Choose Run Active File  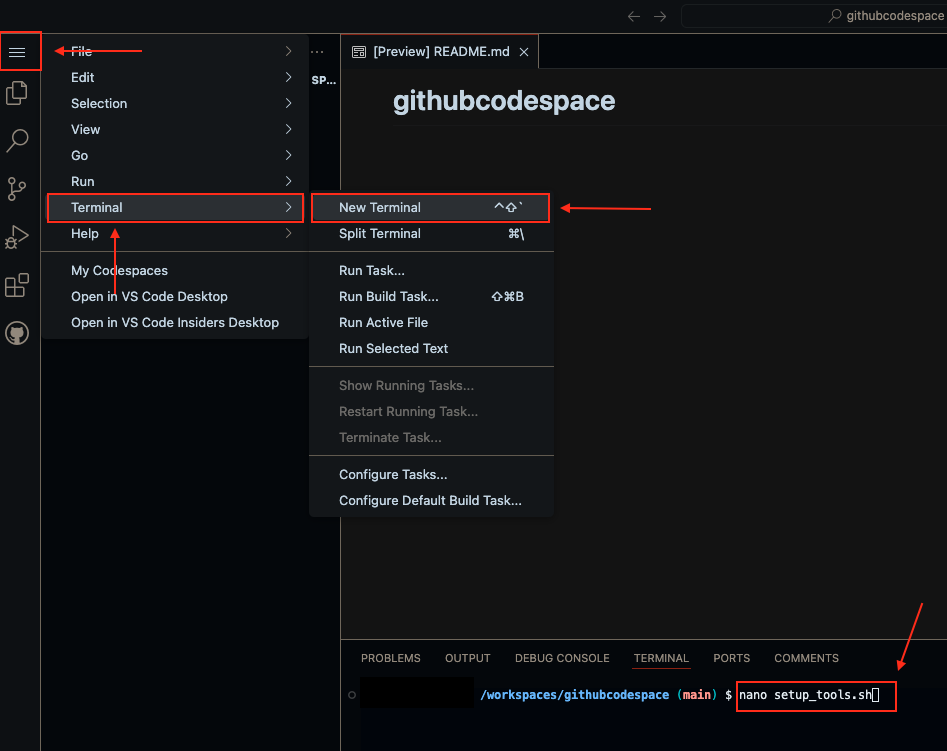pos(431,323)
